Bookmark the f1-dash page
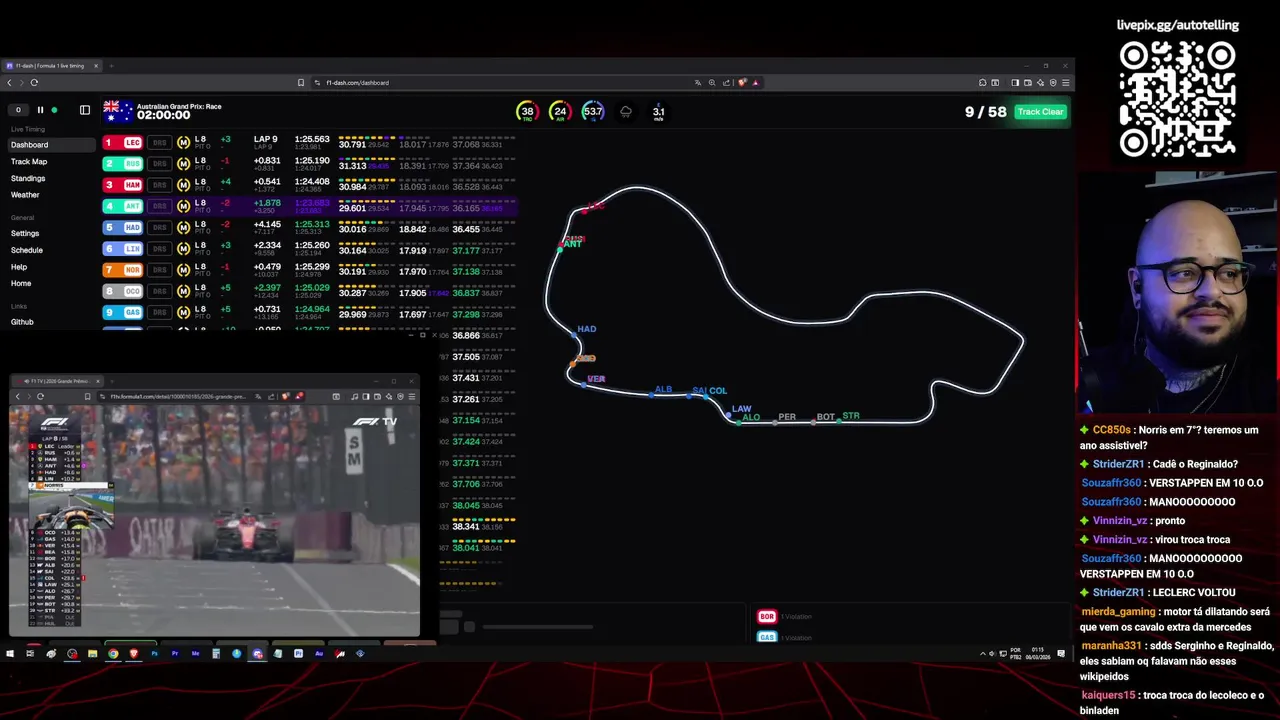Screen dimensions: 1280x720 coord(301,83)
